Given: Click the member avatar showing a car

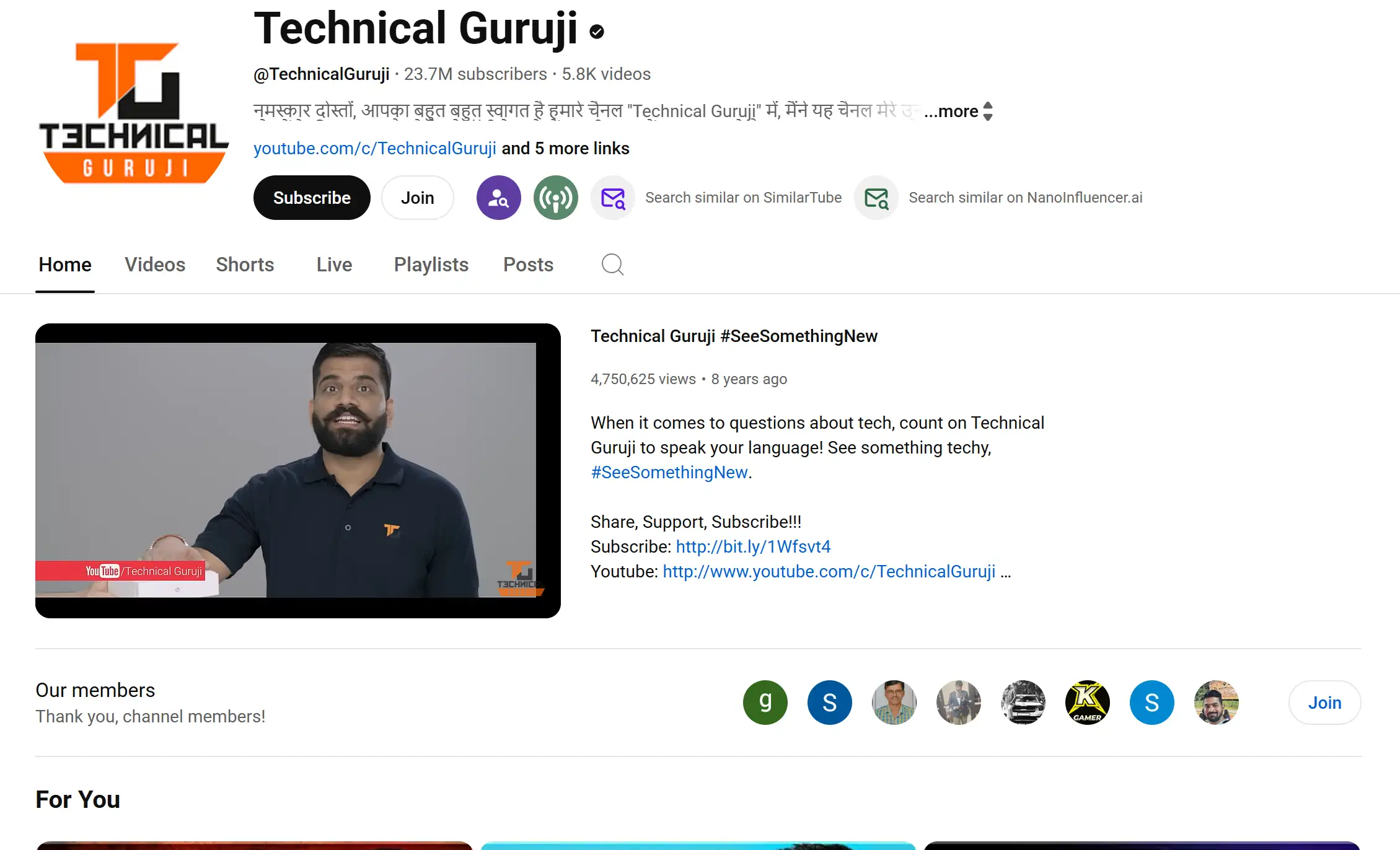Looking at the screenshot, I should click(1023, 703).
